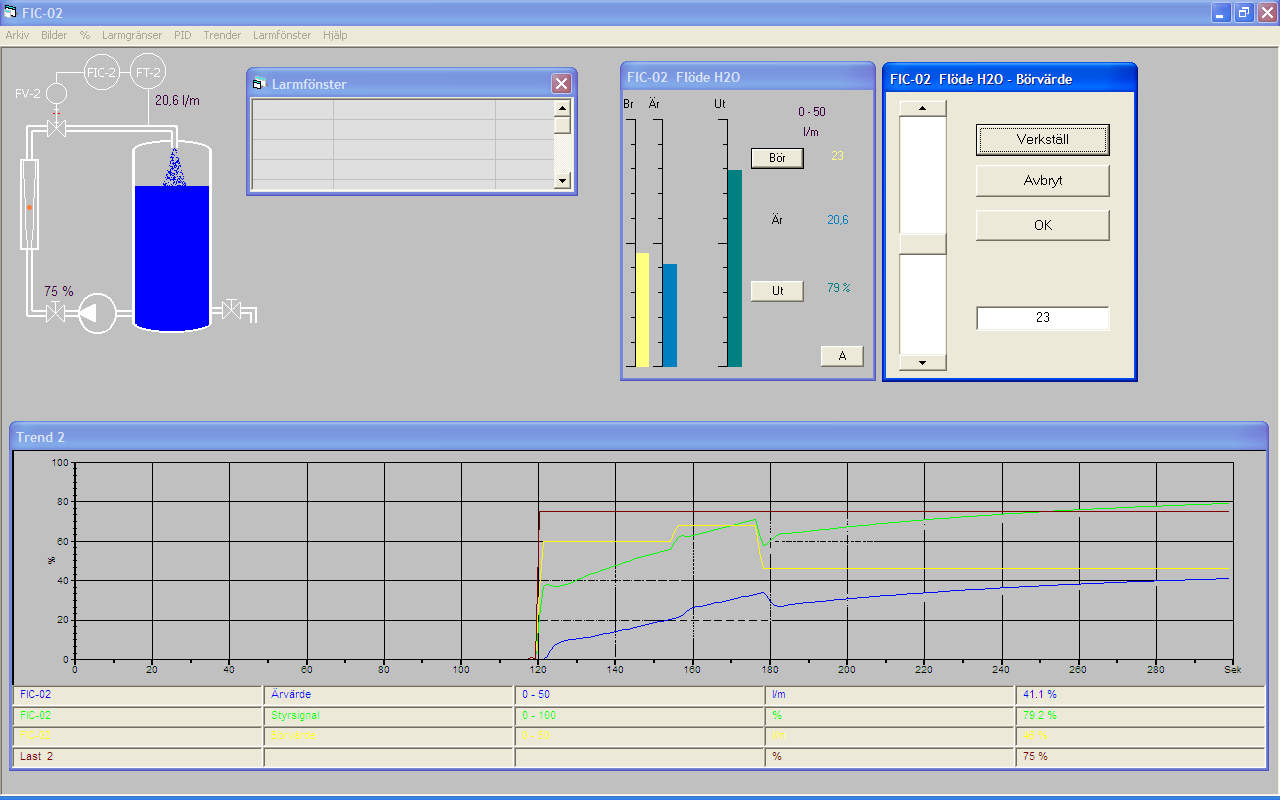Click the blue water tank
This screenshot has height=800, width=1280.
pyautogui.click(x=172, y=257)
